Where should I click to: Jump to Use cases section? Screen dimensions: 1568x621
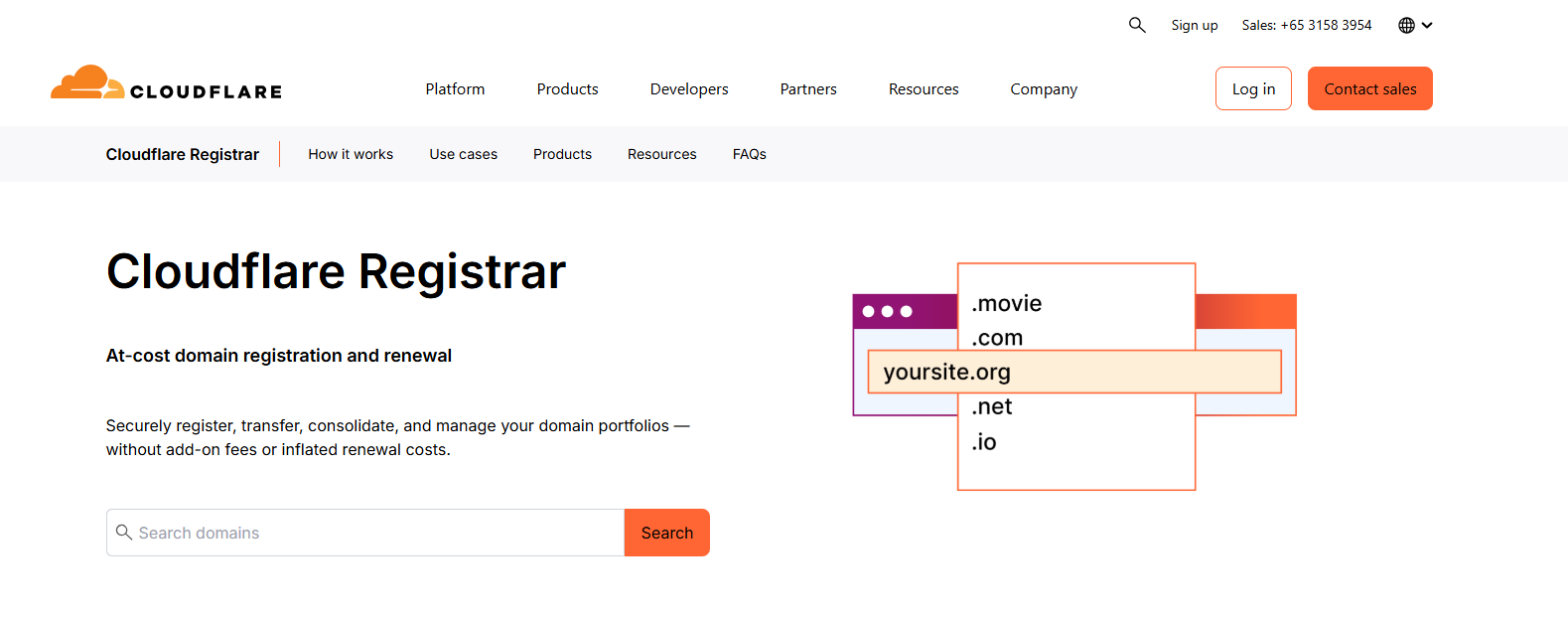point(464,154)
